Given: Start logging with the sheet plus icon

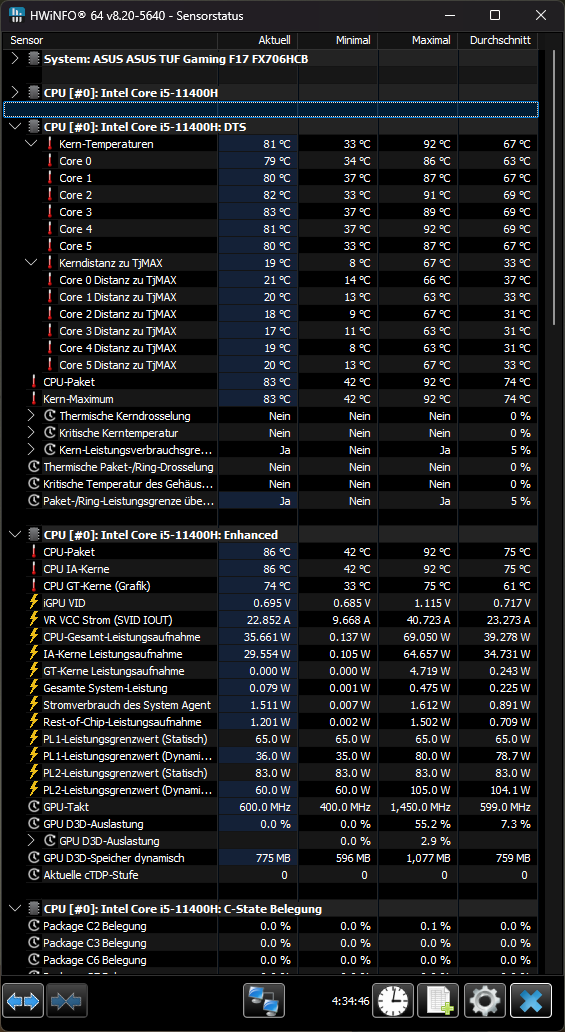Looking at the screenshot, I should (x=439, y=1001).
